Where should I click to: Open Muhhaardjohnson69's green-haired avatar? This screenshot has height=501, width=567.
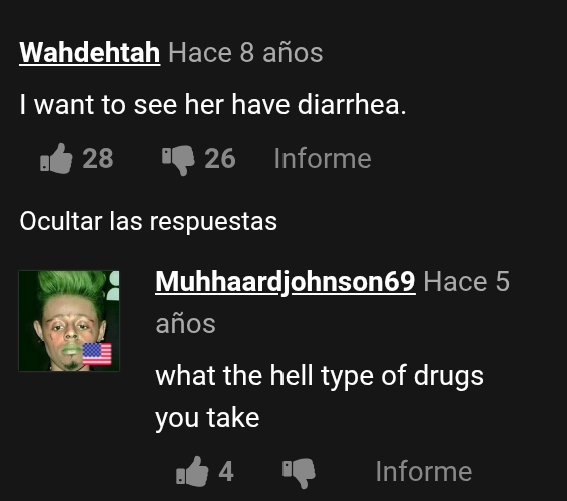click(x=69, y=321)
